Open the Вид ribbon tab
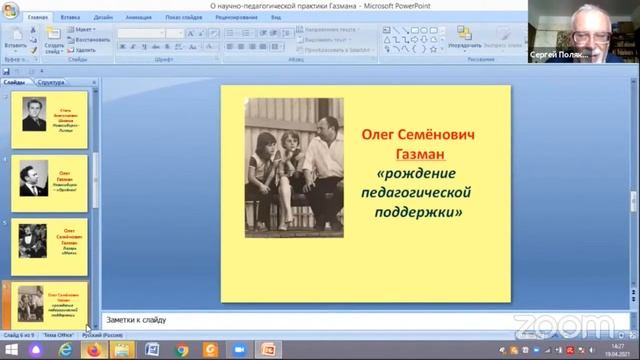 (276, 18)
